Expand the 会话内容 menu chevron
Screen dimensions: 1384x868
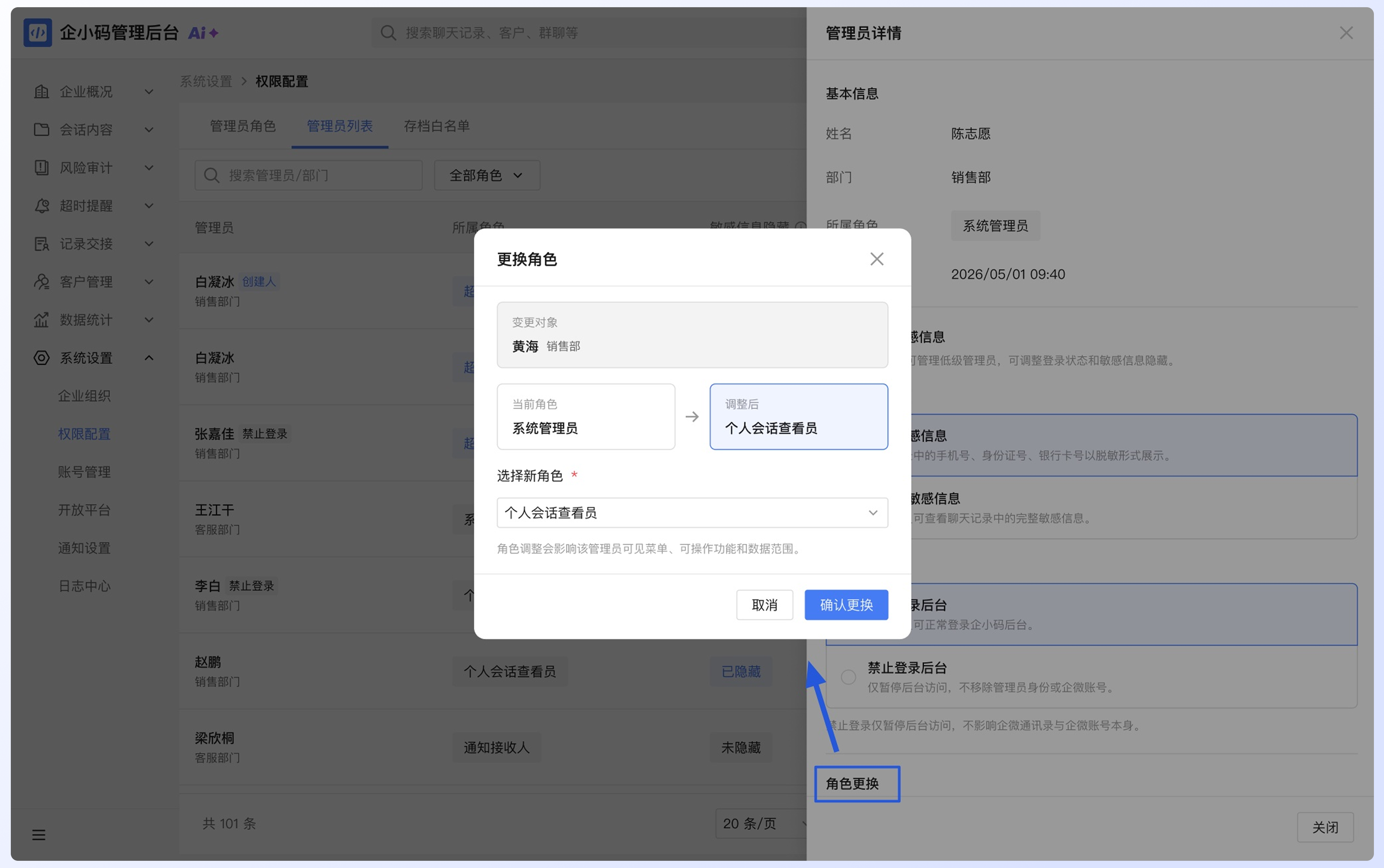tap(149, 129)
